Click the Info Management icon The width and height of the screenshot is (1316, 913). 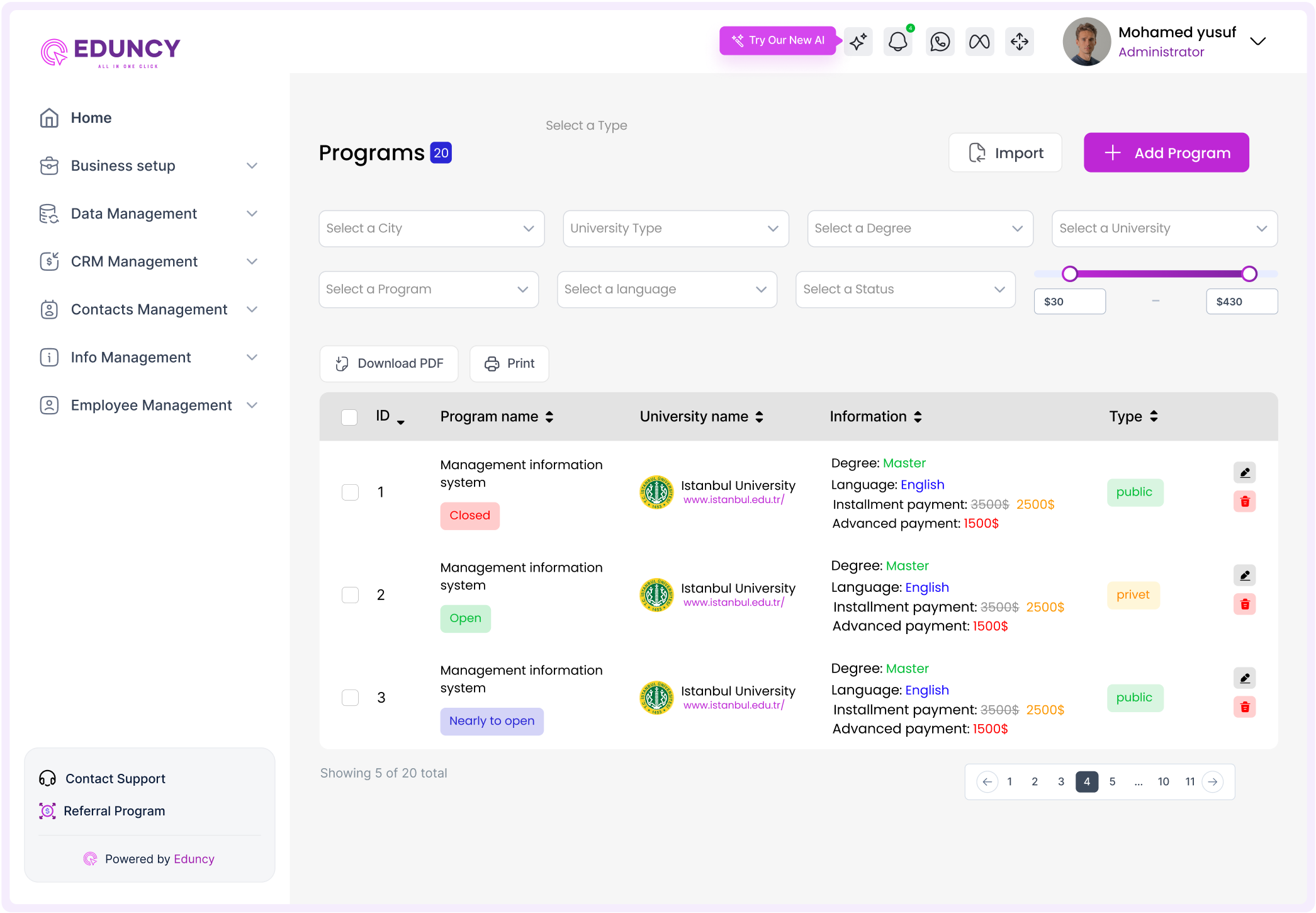point(49,357)
